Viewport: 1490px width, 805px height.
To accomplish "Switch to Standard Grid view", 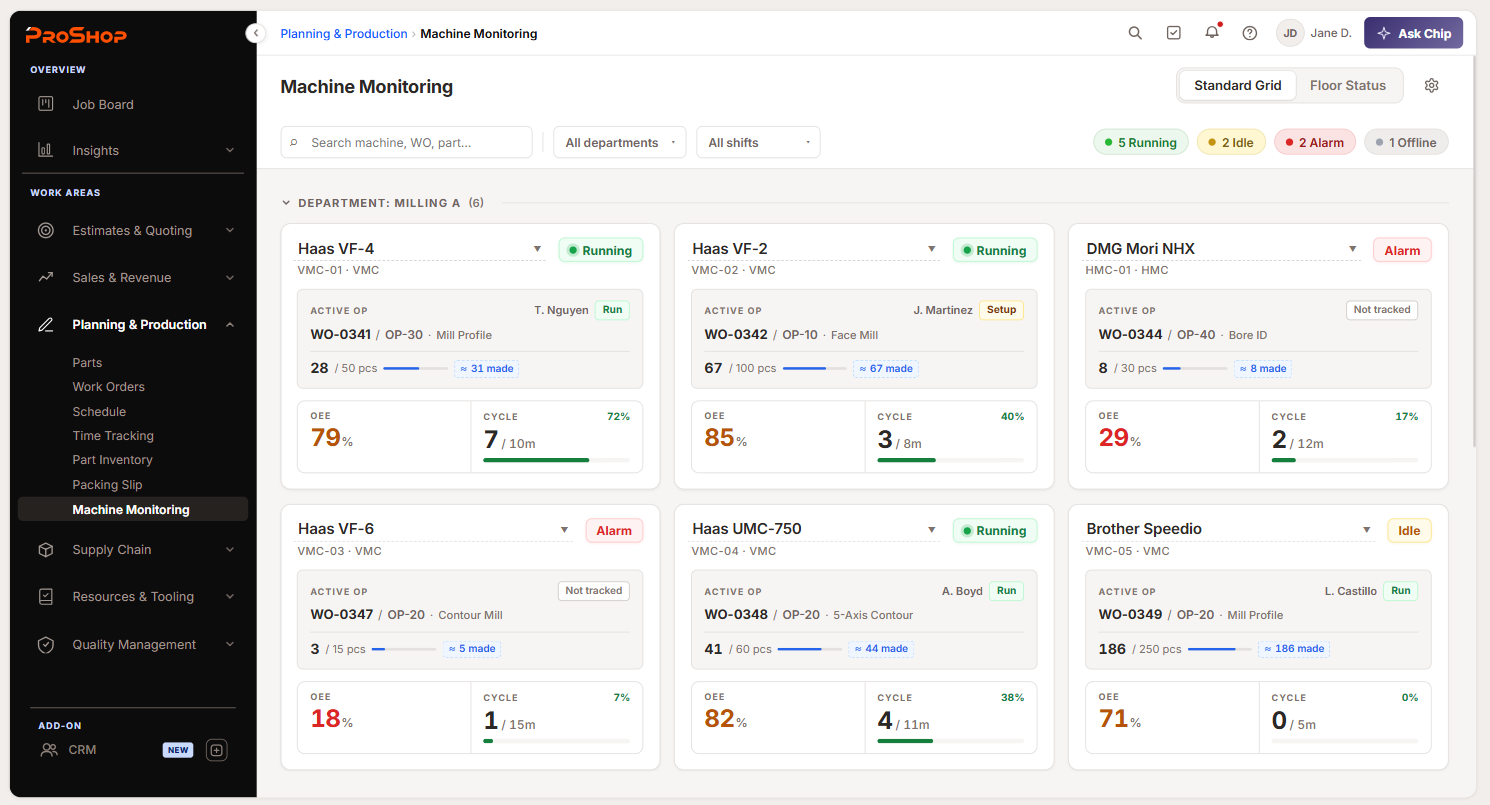I will [1237, 85].
